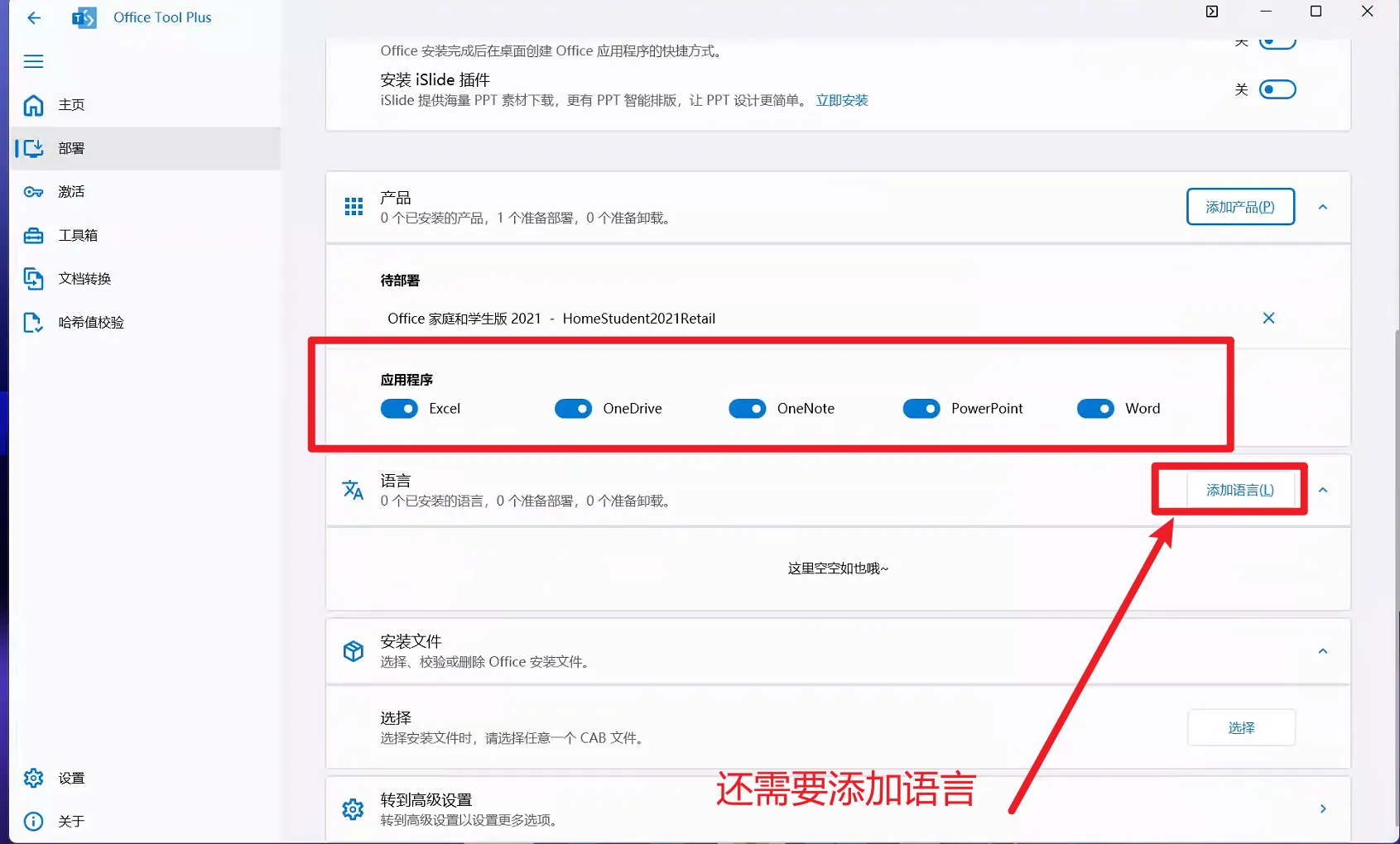Viewport: 1400px width, 844px height.
Task: Click the home icon in sidebar
Action: pos(34,105)
